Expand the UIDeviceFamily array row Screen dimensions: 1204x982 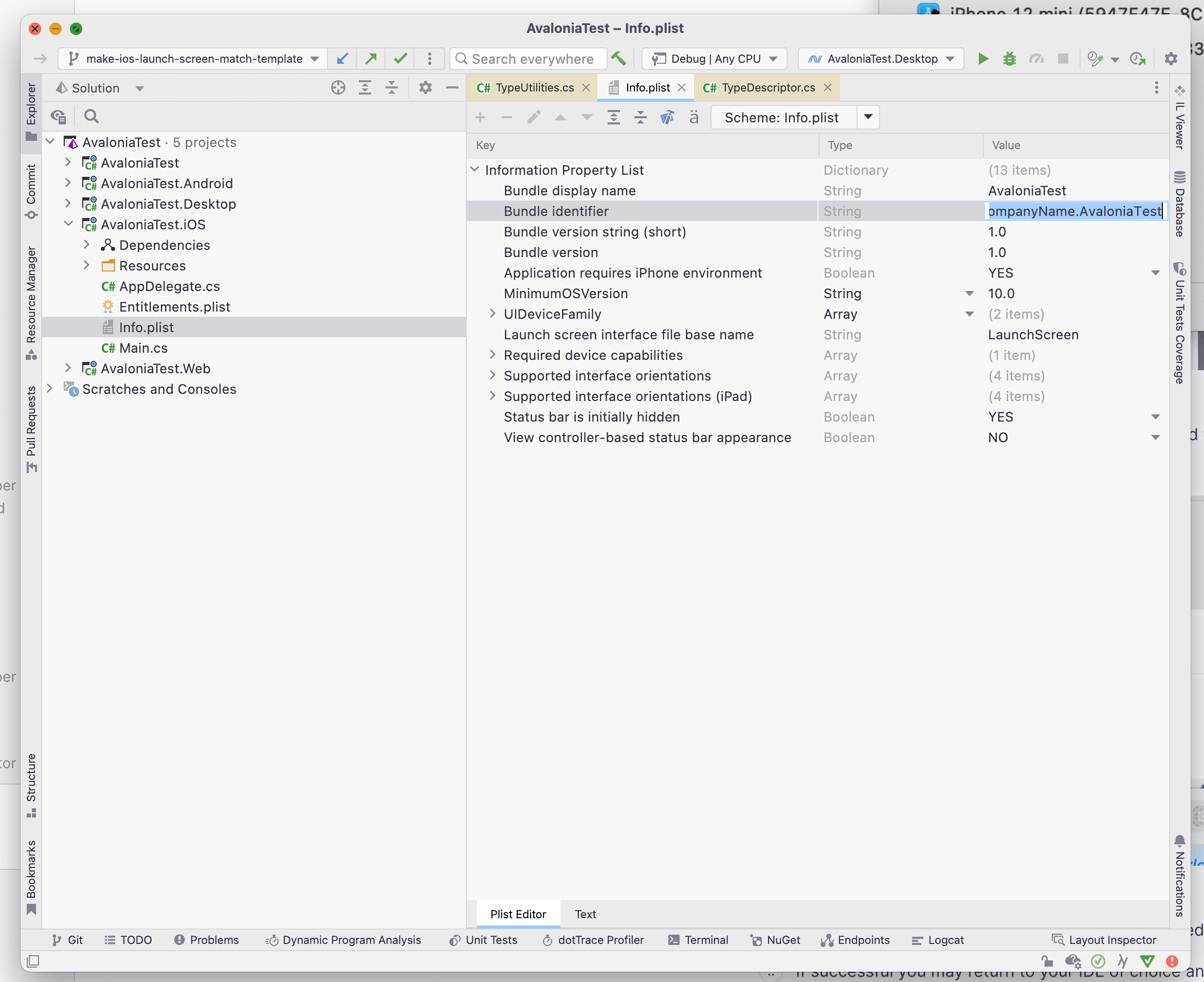pos(492,314)
